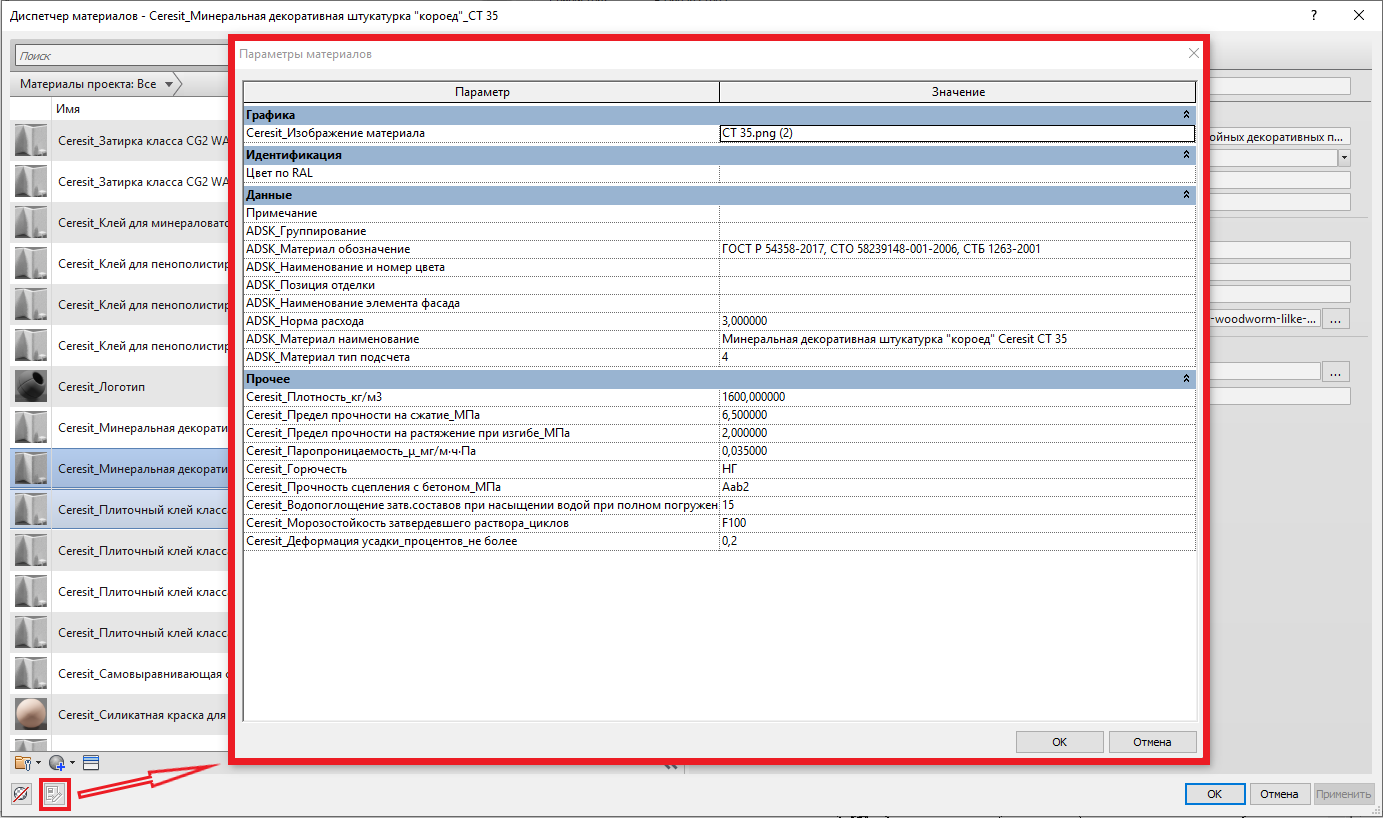Collapse the 'Графика' parameter group
The width and height of the screenshot is (1383, 818).
coord(1187,115)
